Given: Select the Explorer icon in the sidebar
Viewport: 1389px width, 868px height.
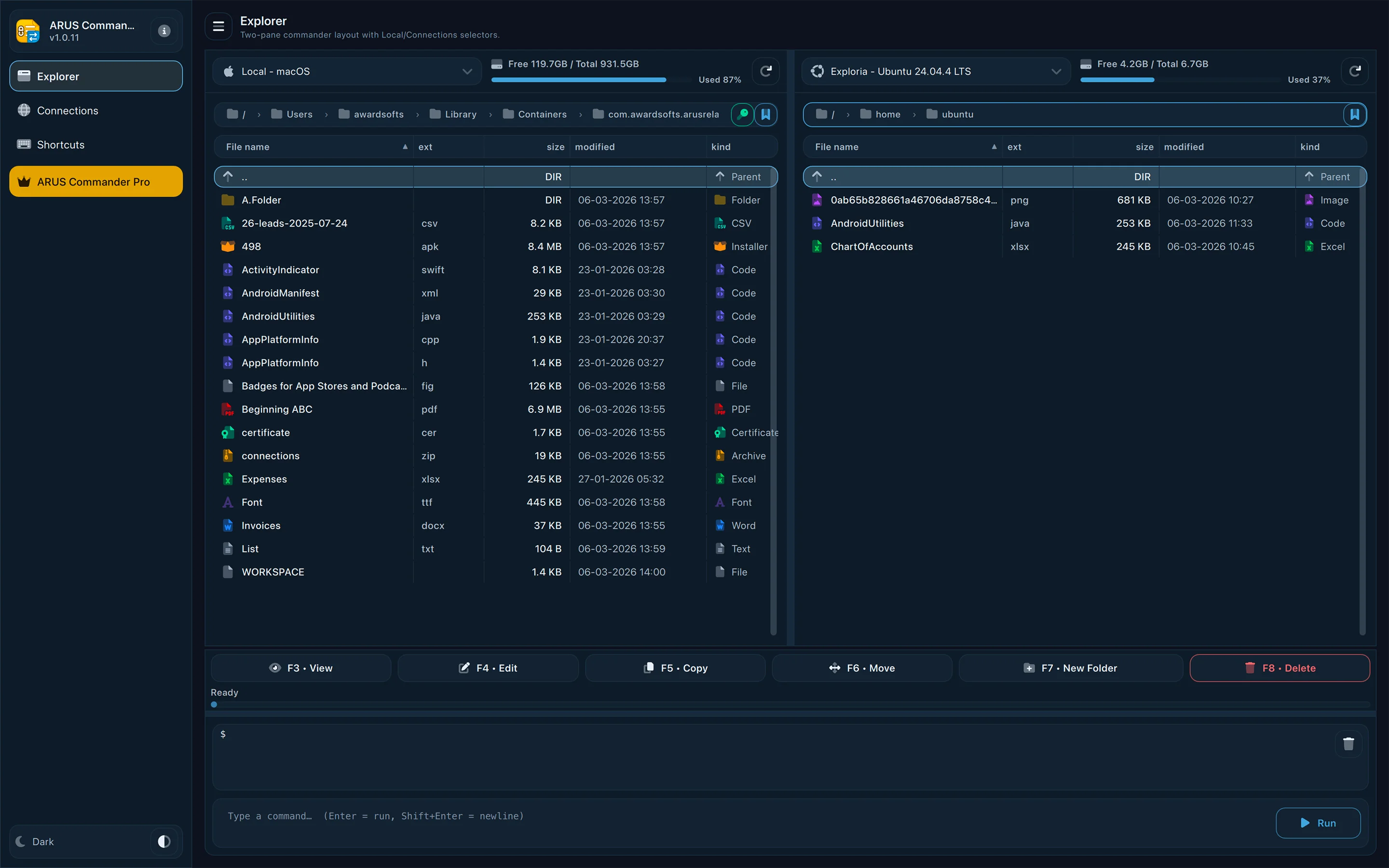Looking at the screenshot, I should (x=24, y=75).
